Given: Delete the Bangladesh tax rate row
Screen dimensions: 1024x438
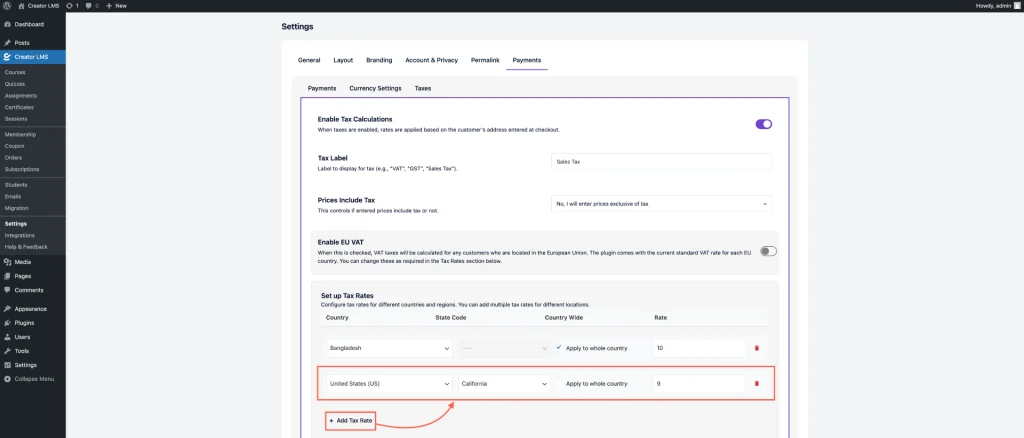Looking at the screenshot, I should (x=756, y=348).
